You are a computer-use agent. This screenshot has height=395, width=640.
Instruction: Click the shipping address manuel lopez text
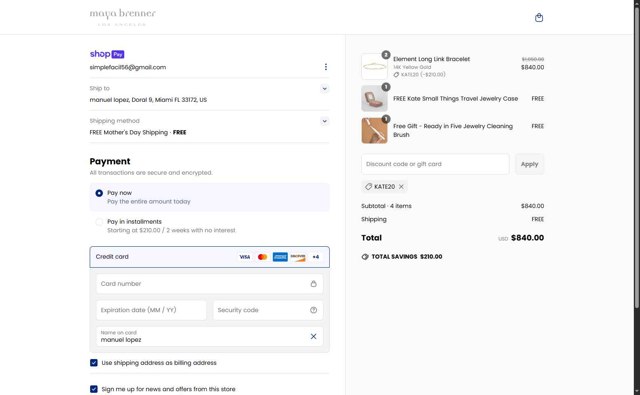tap(148, 100)
